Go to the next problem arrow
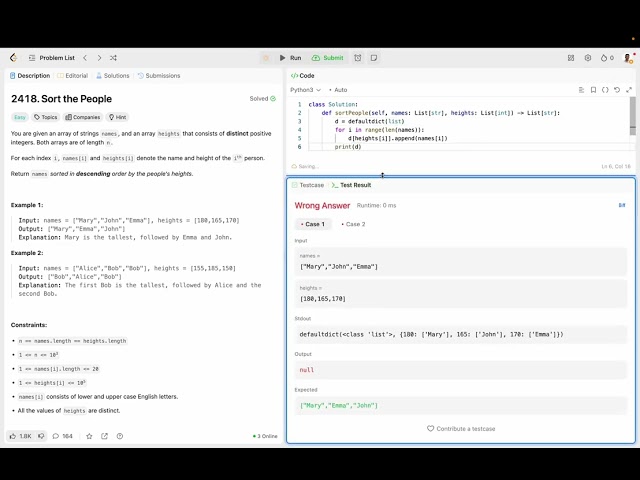 point(99,58)
